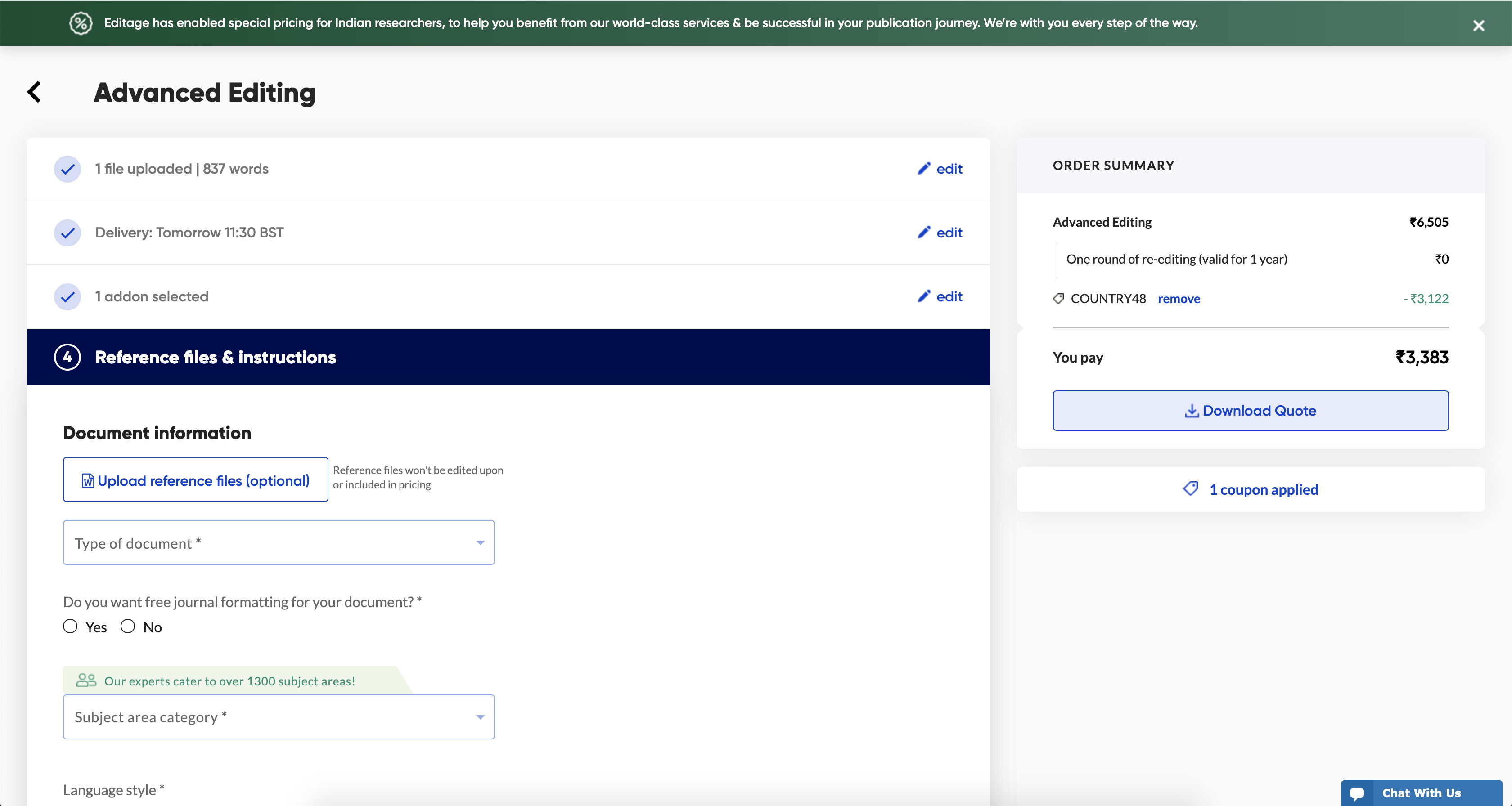Select No for free journal formatting
1512x806 pixels.
128,627
